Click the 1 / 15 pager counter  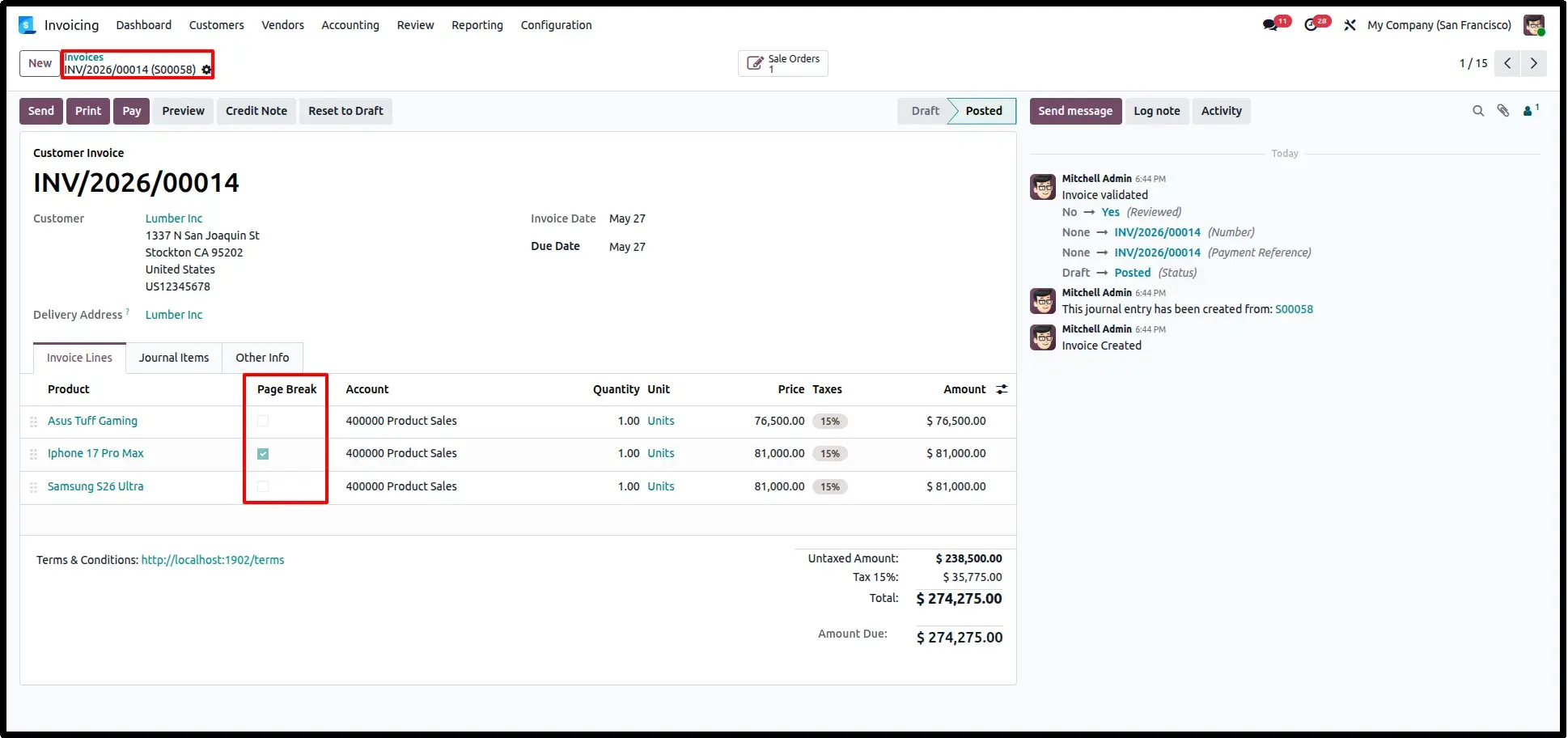[x=1473, y=63]
